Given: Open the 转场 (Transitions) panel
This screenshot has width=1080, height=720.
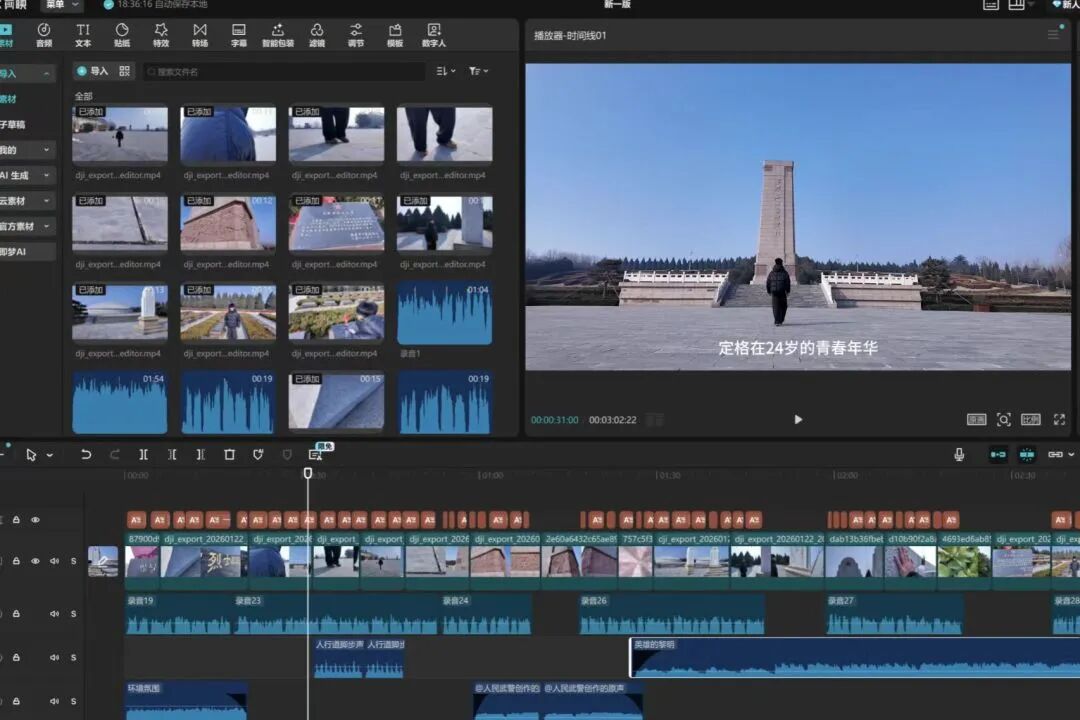Looking at the screenshot, I should 200,35.
